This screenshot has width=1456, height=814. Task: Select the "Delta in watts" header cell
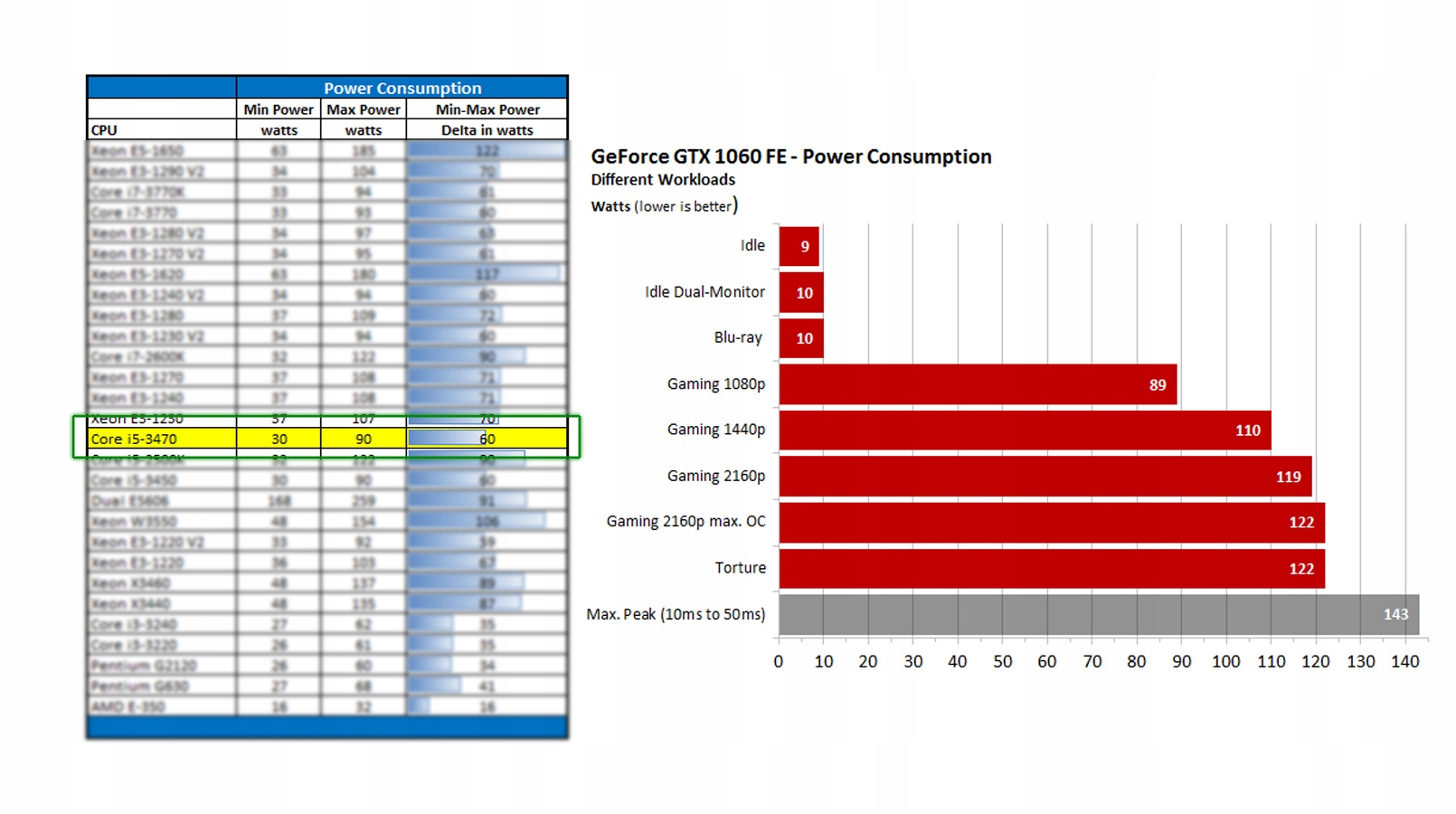[x=487, y=130]
